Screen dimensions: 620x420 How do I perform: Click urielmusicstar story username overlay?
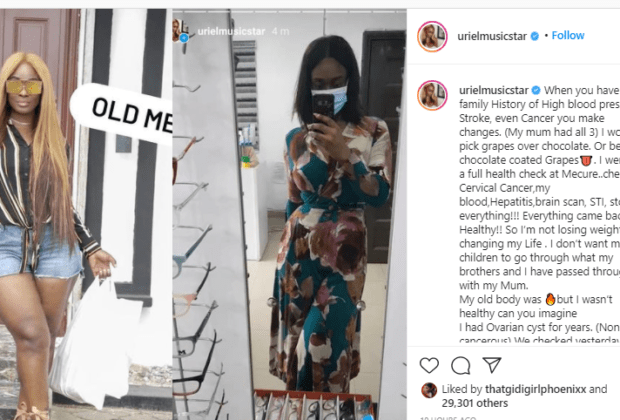click(x=231, y=31)
